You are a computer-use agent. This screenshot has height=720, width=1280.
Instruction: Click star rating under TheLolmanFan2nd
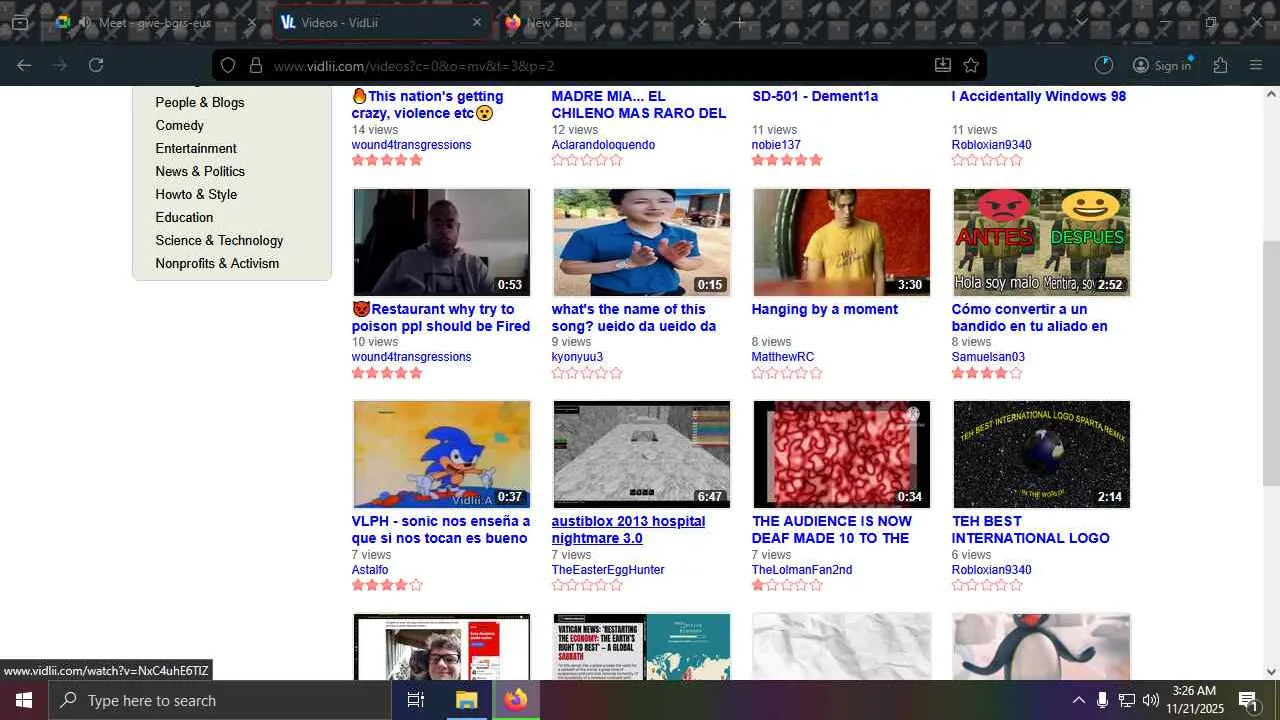787,585
